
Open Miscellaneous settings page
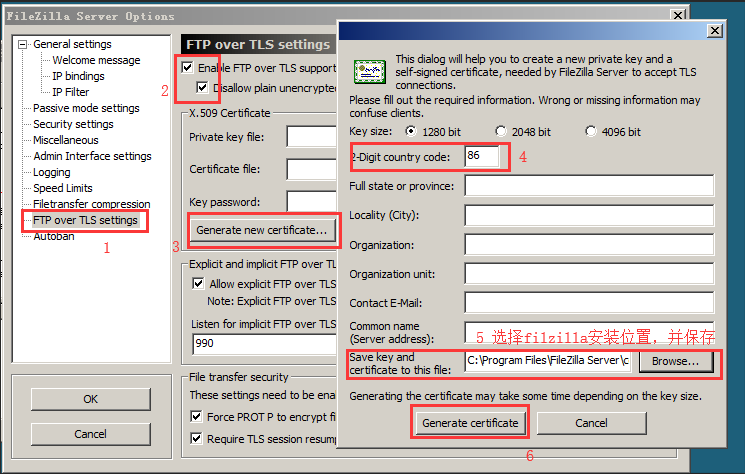coord(66,140)
